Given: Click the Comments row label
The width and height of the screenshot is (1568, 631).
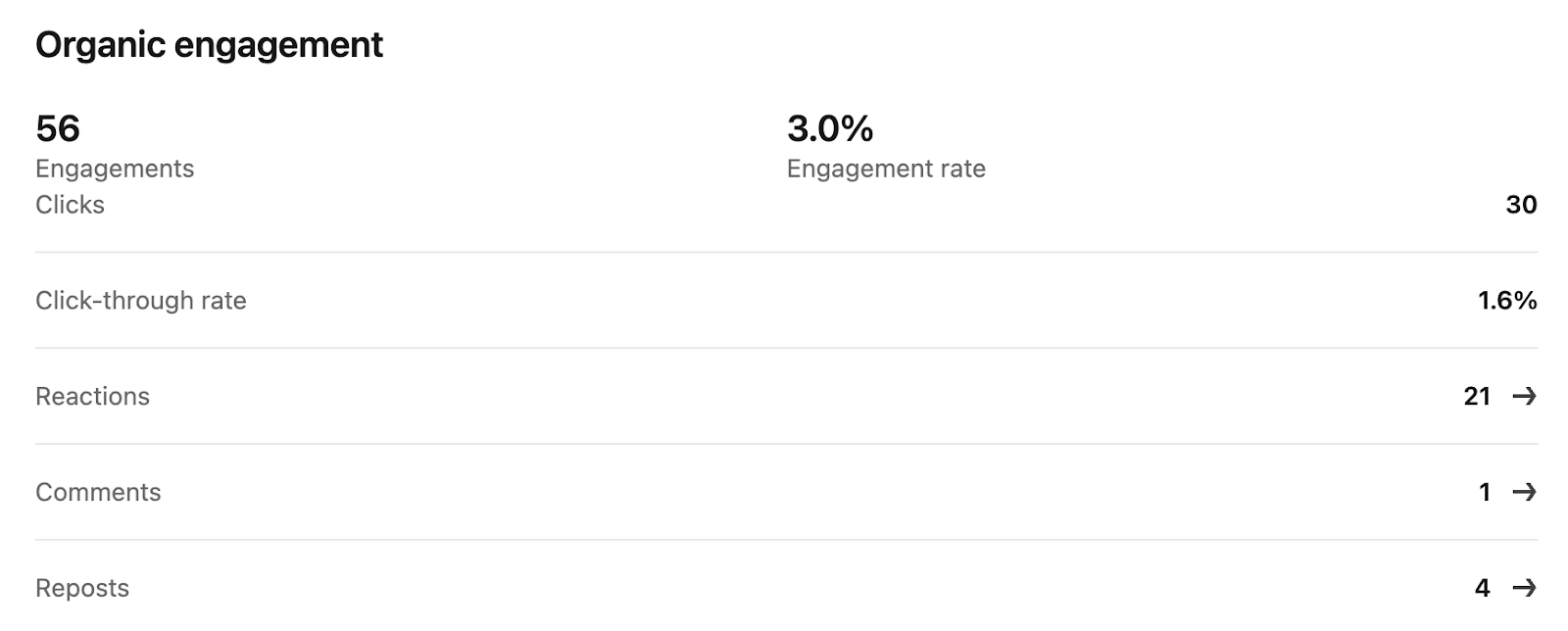Looking at the screenshot, I should (98, 492).
